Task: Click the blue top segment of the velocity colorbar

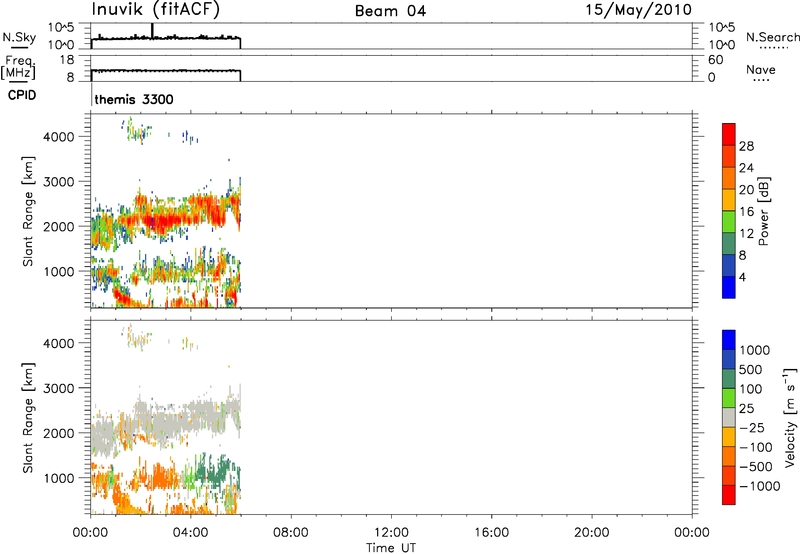Action: (729, 340)
